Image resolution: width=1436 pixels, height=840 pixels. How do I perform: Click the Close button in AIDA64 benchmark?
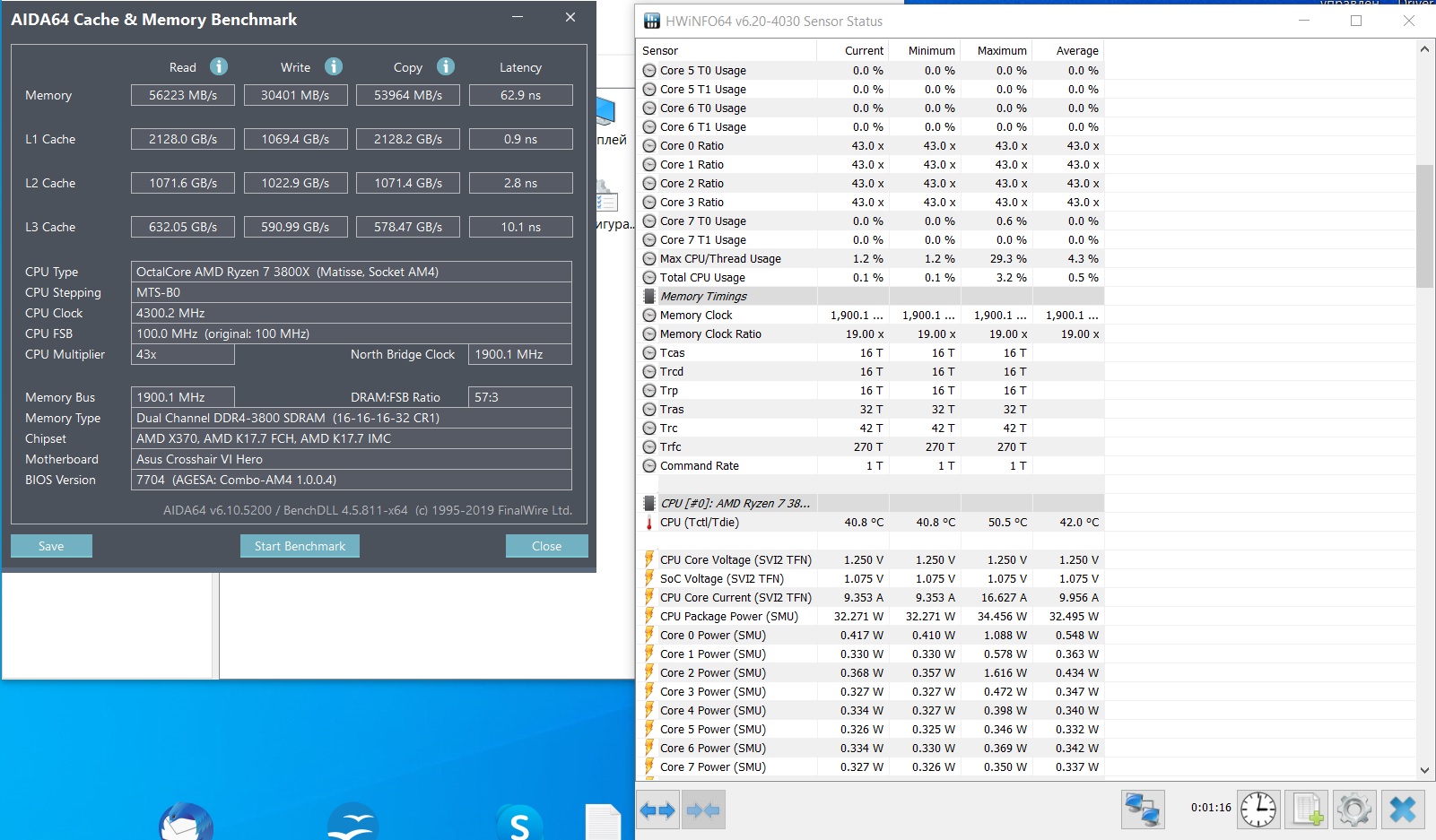pyautogui.click(x=546, y=546)
